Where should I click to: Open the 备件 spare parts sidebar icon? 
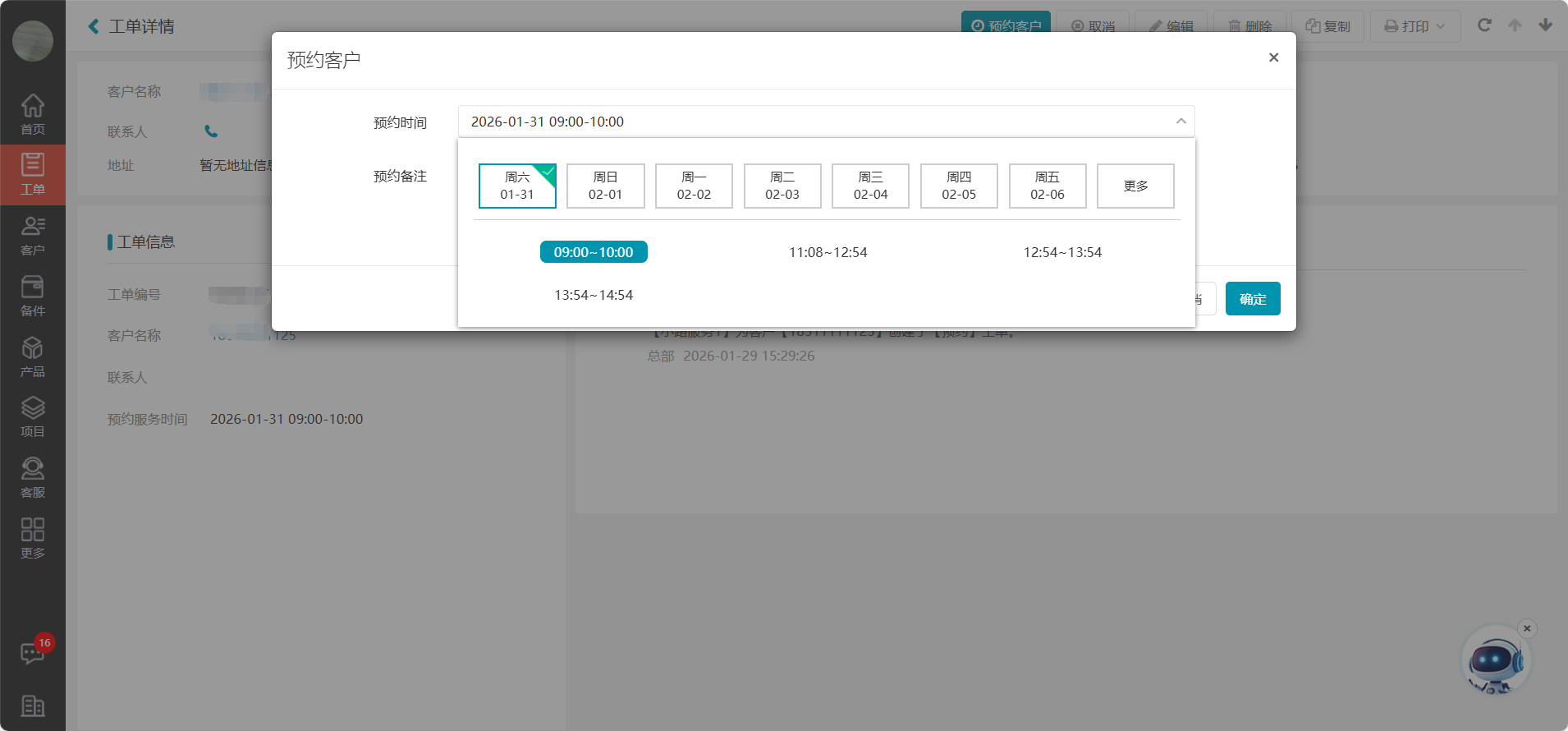pyautogui.click(x=32, y=296)
